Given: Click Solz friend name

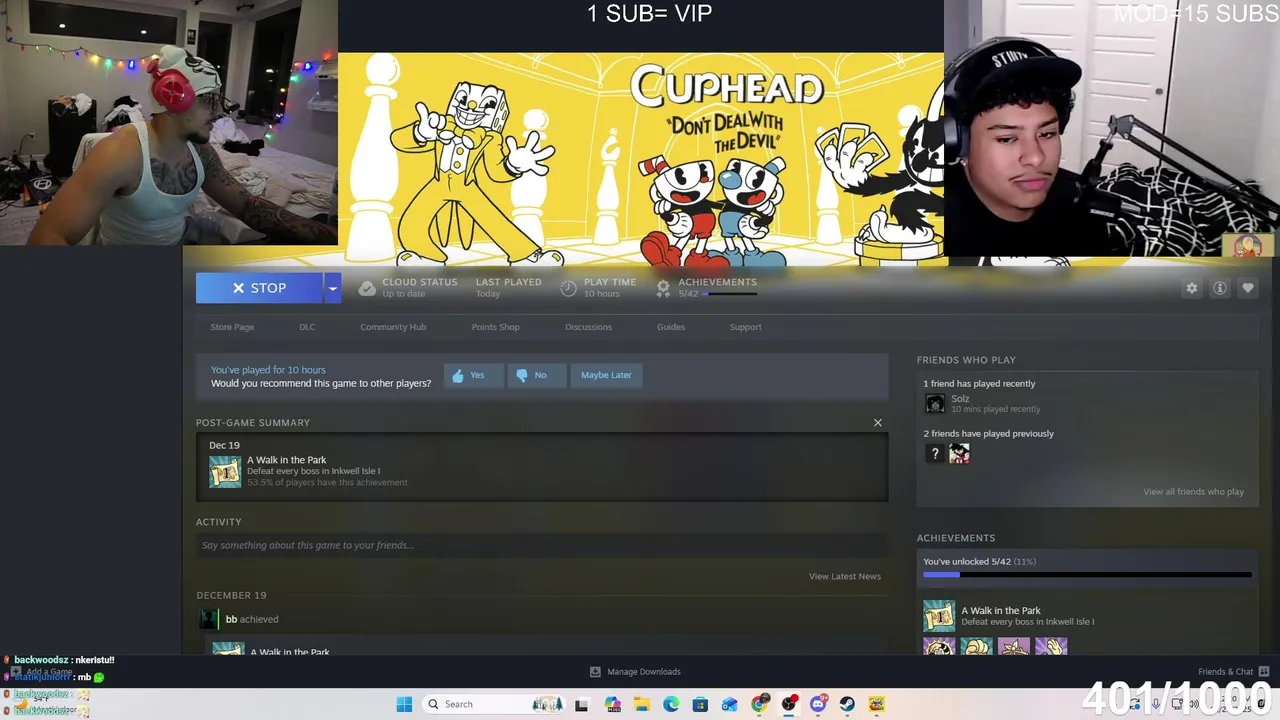Looking at the screenshot, I should 960,399.
